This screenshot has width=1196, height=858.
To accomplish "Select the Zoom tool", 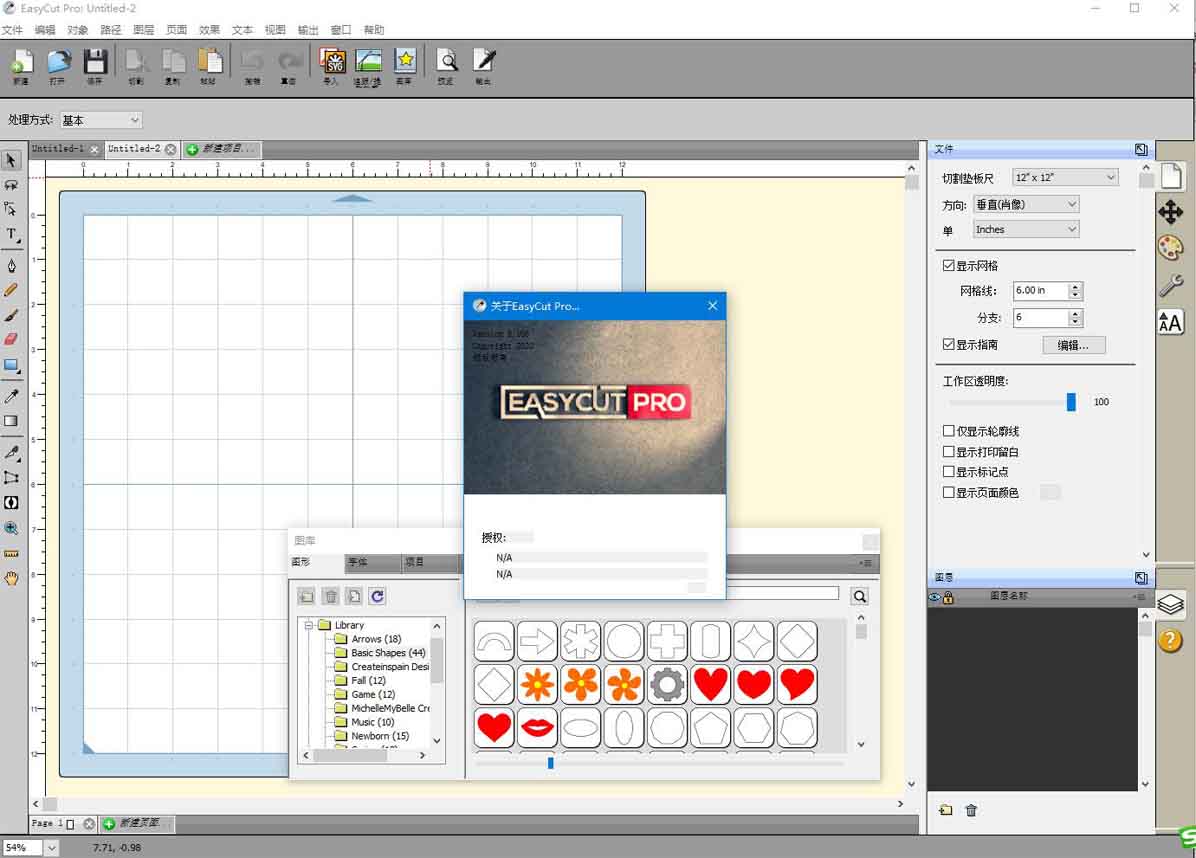I will click(x=11, y=528).
